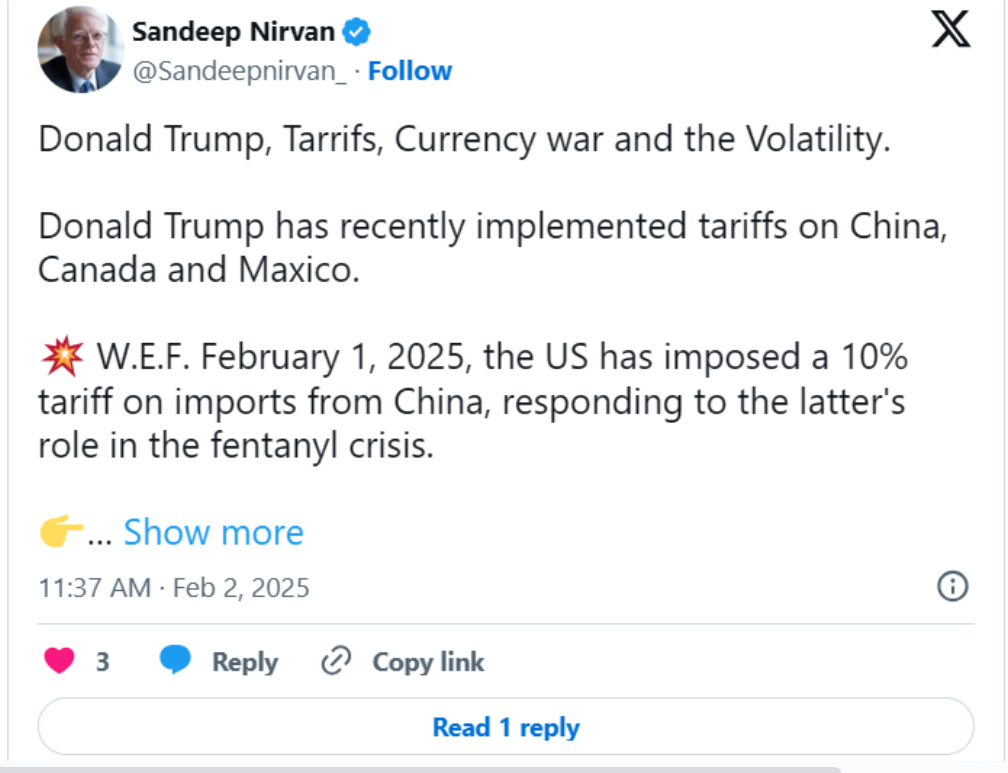Click the chain link copy icon
1008x773 pixels.
click(x=336, y=660)
